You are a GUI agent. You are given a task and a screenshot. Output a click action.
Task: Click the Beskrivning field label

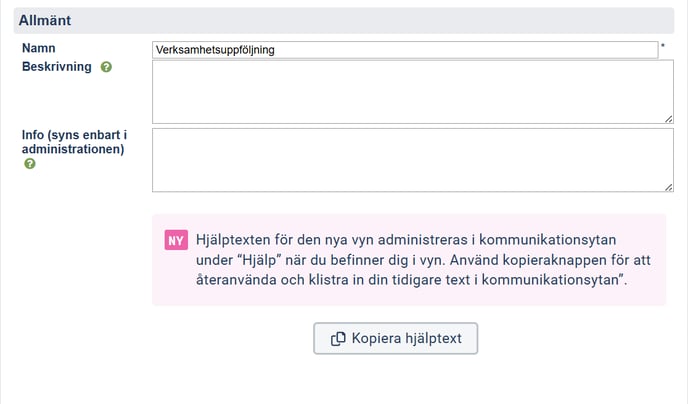[x=56, y=67]
